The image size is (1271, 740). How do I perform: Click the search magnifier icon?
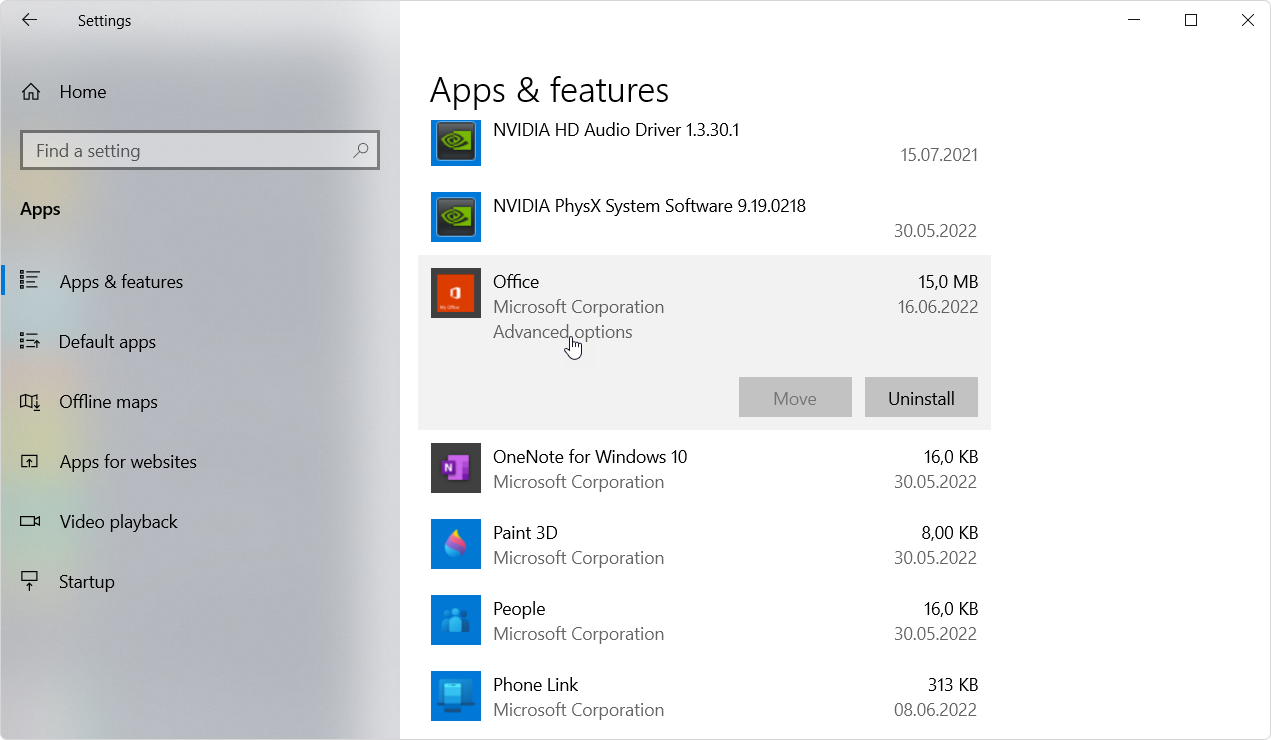point(361,151)
